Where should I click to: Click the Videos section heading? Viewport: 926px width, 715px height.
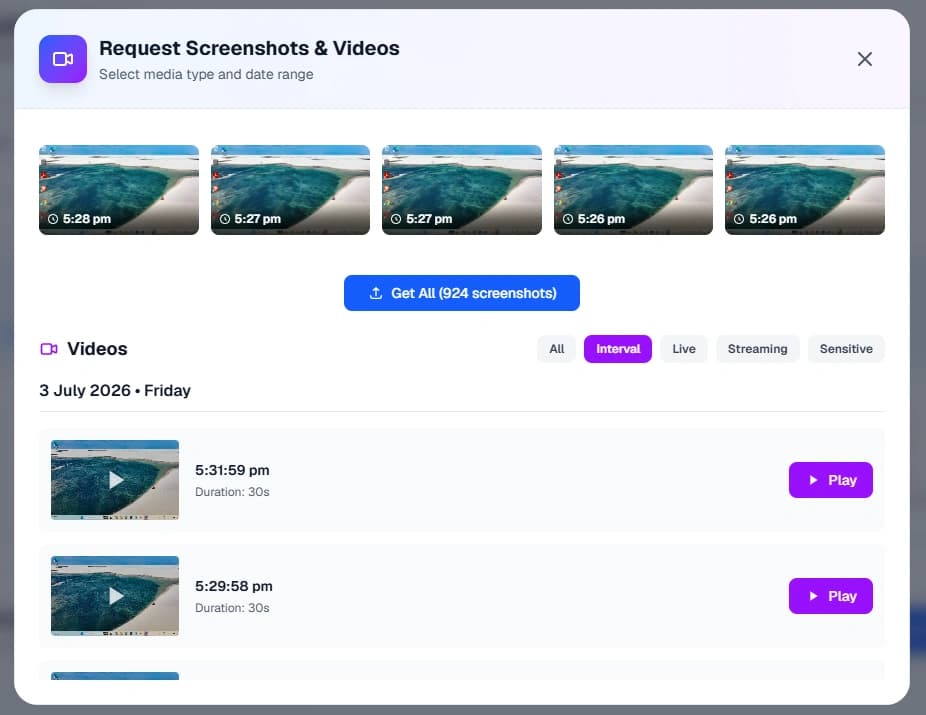(x=97, y=349)
